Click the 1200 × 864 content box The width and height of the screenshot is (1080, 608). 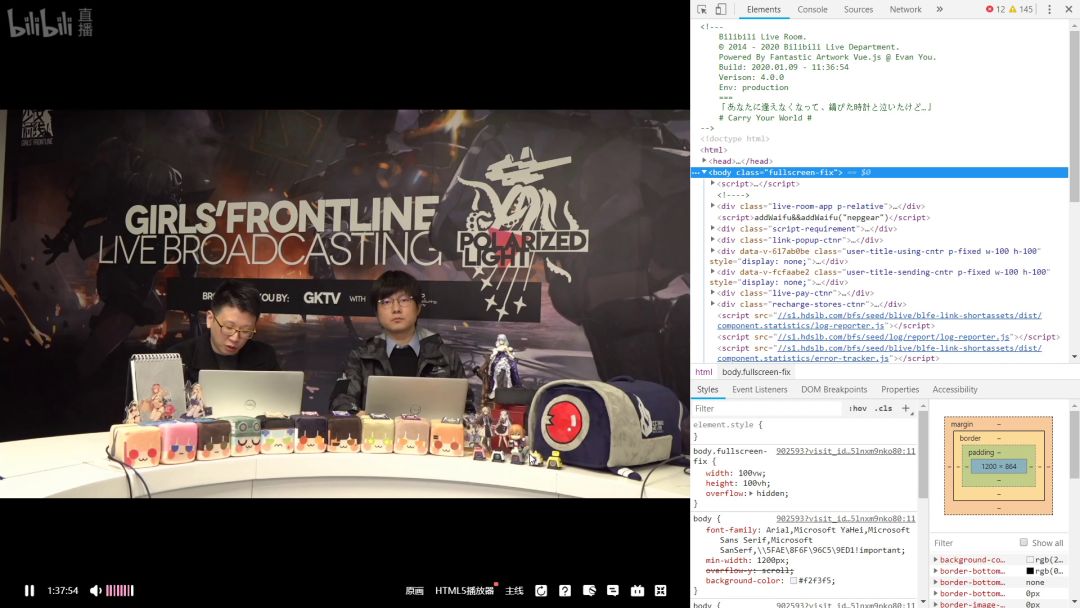[x=999, y=466]
